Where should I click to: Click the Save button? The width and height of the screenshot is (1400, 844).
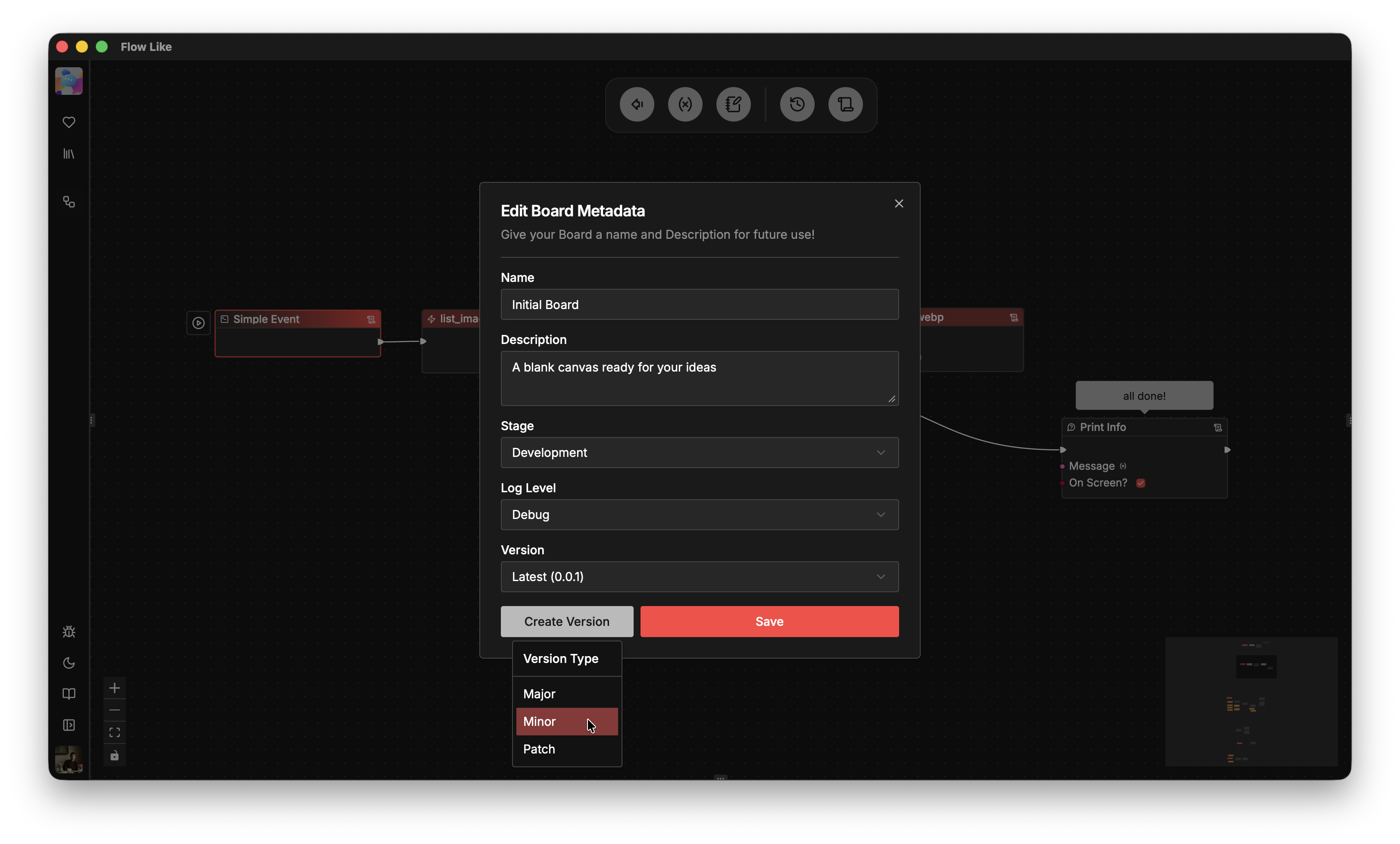pyautogui.click(x=769, y=621)
